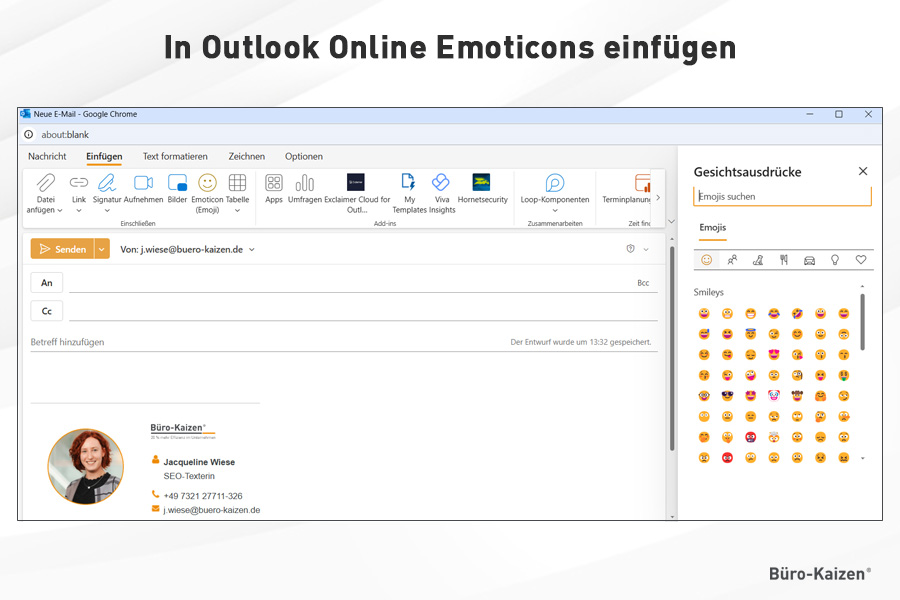Viewport: 900px width, 600px height.
Task: Expand the chevron next to the shield icon
Action: click(646, 249)
